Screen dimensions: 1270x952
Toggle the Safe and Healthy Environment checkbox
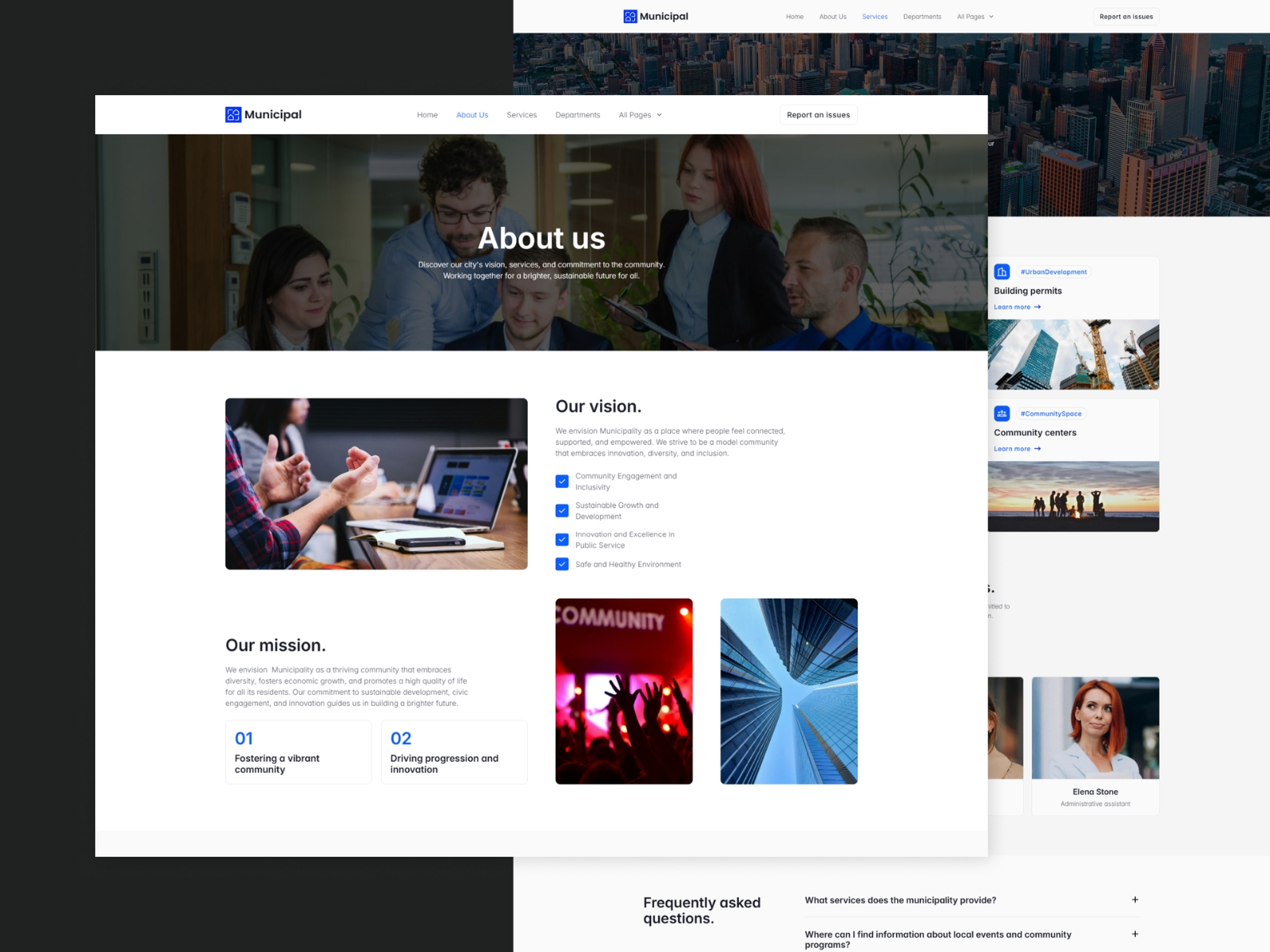(x=562, y=565)
